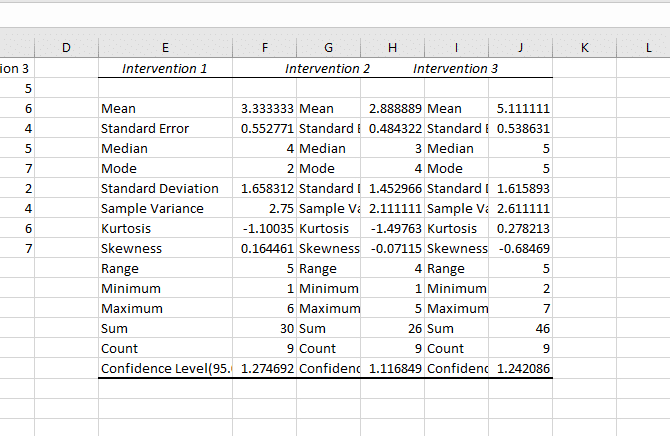This screenshot has height=436, width=670.
Task: Select the Intervention 1 heading cell
Action: 165,69
